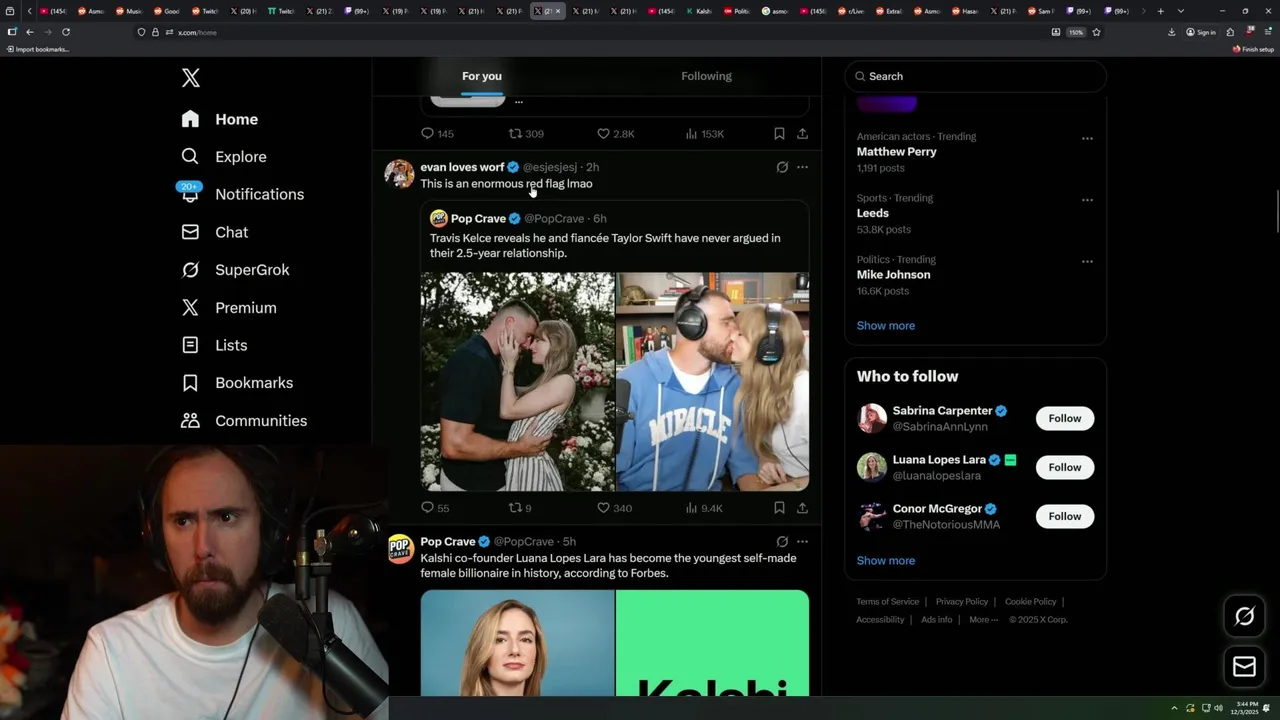
Task: Open the floating messages envelope button
Action: (1245, 667)
